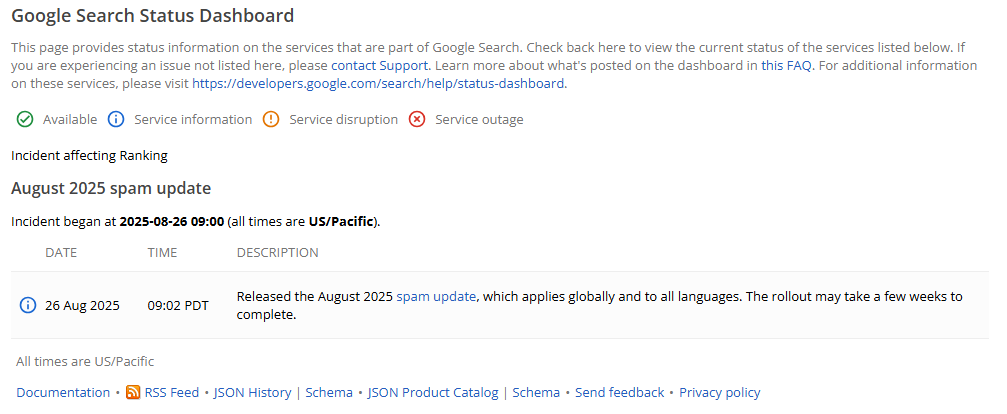Click the August 2025 spam update title
The height and width of the screenshot is (414, 1007).
(111, 189)
